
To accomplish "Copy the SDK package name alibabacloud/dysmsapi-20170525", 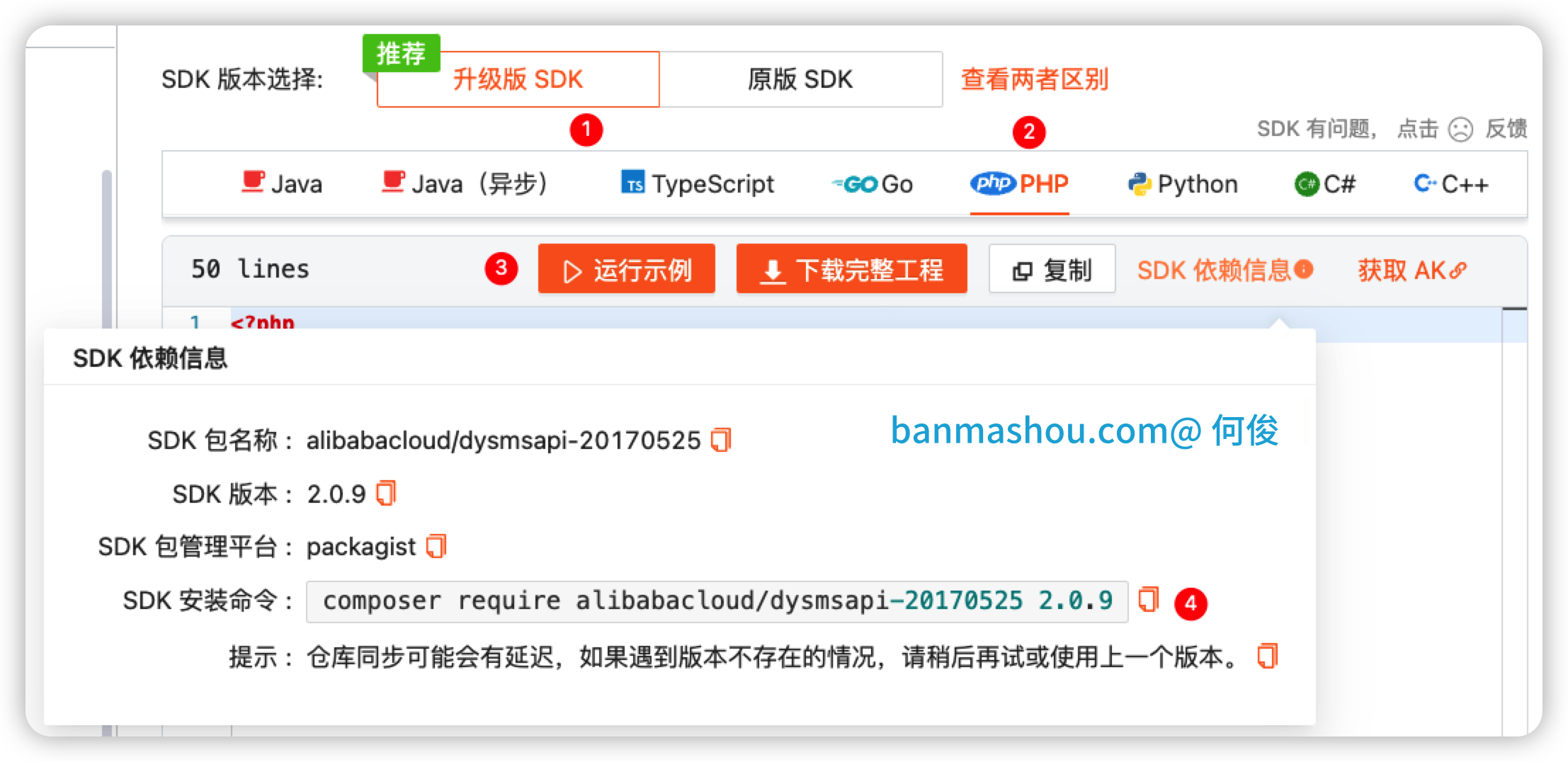I will click(x=721, y=440).
